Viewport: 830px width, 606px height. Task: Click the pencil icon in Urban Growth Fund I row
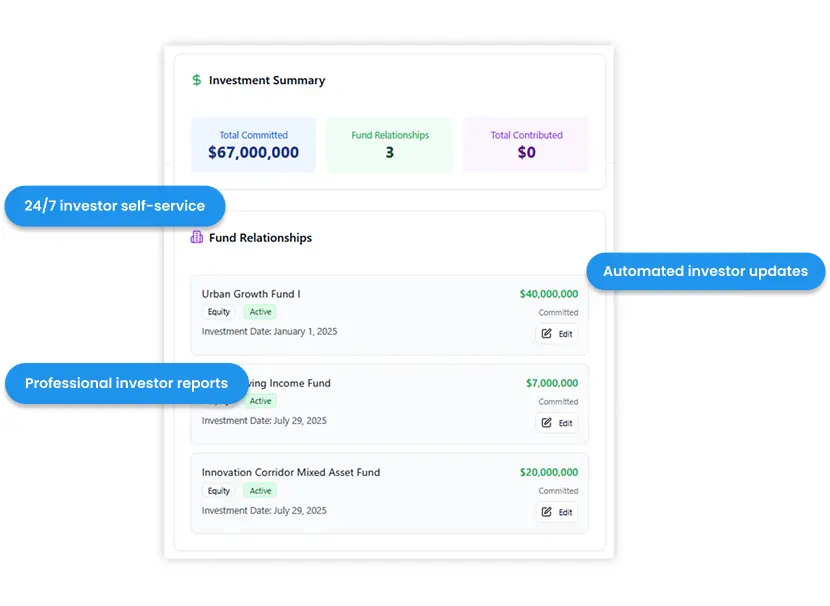click(x=547, y=334)
